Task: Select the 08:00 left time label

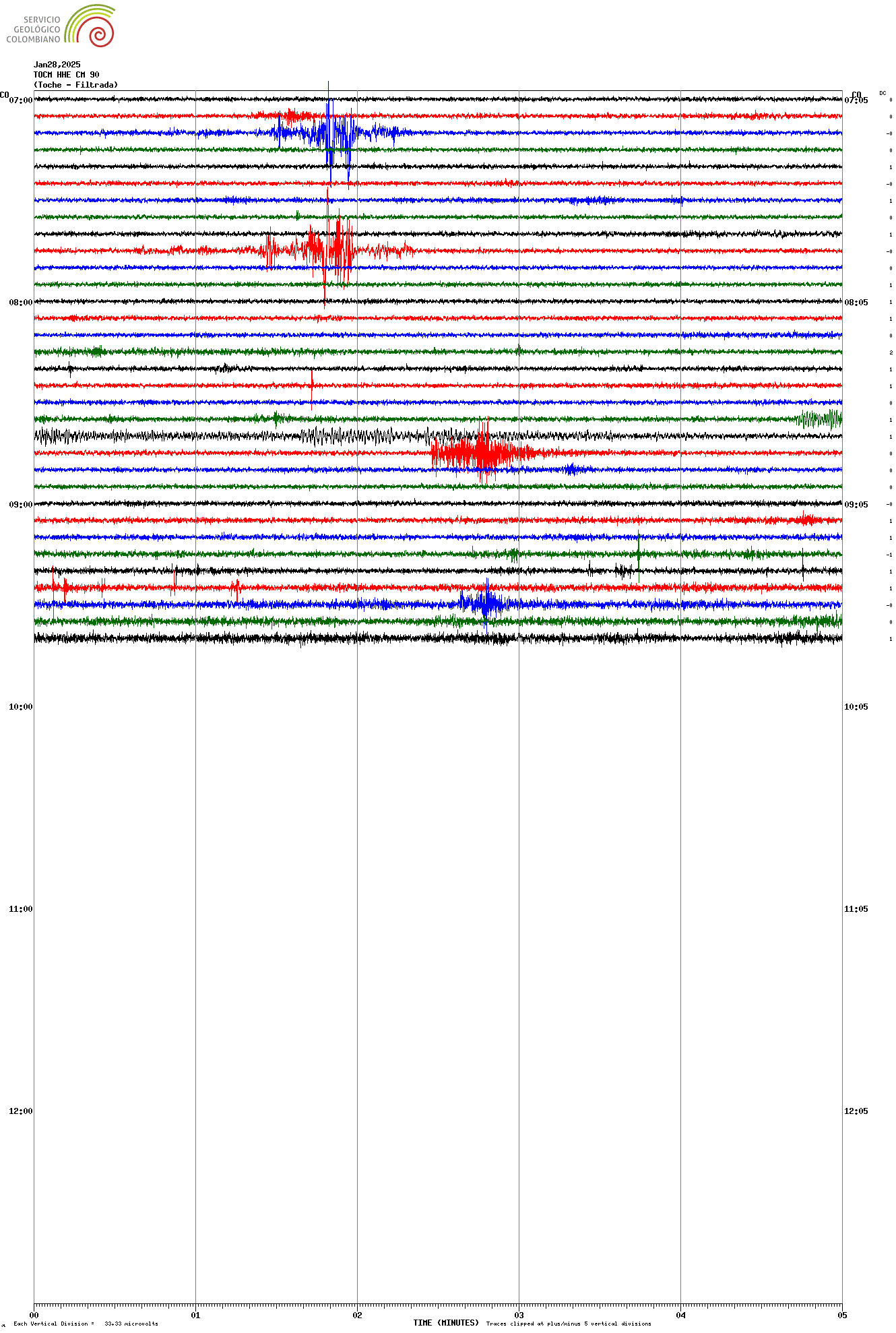Action: click(20, 303)
